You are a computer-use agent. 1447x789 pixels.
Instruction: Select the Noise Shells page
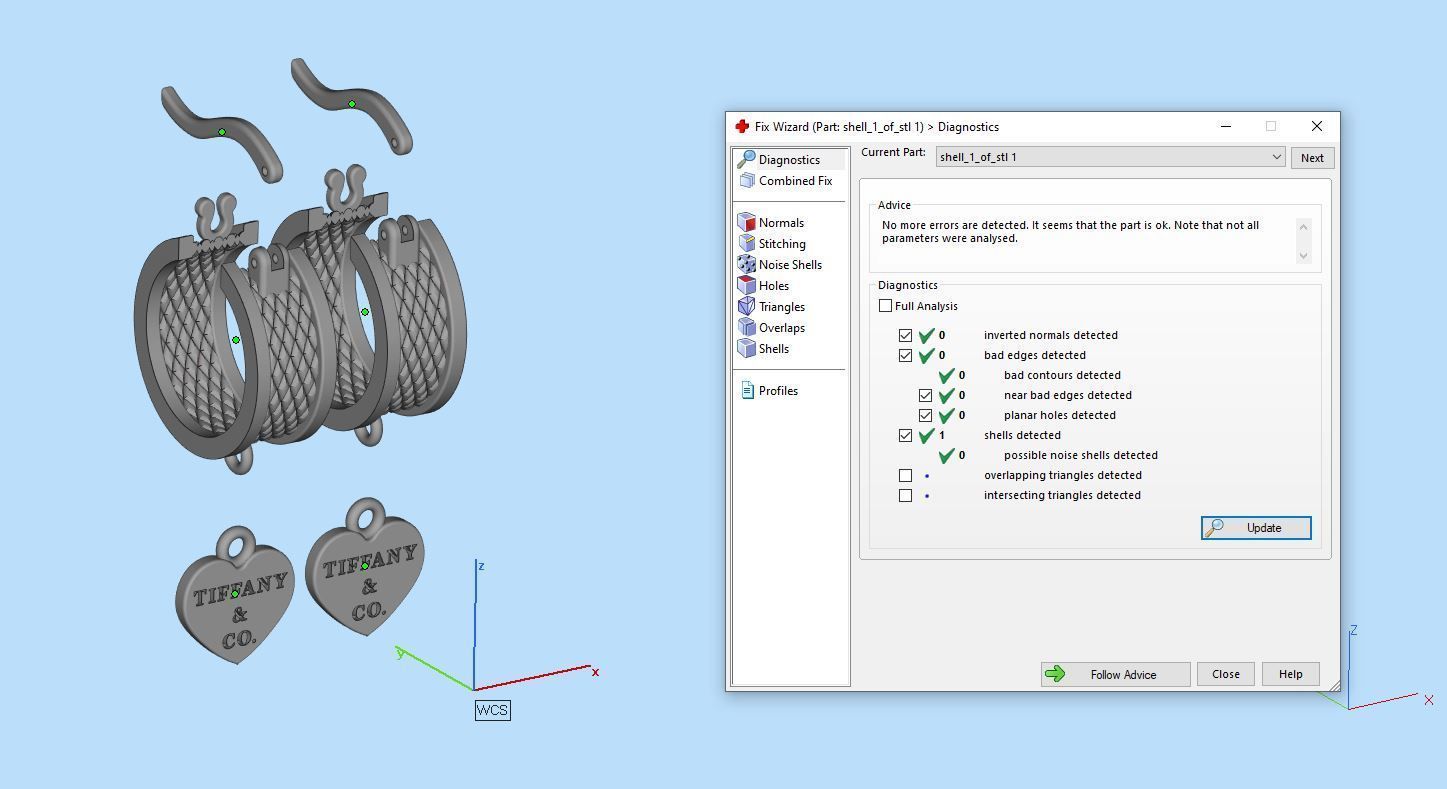[x=790, y=265]
